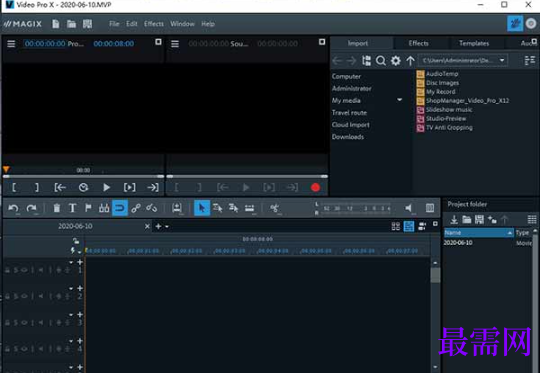Image resolution: width=550 pixels, height=373 pixels.
Task: Sort project folder by Name column
Action: pyautogui.click(x=478, y=233)
